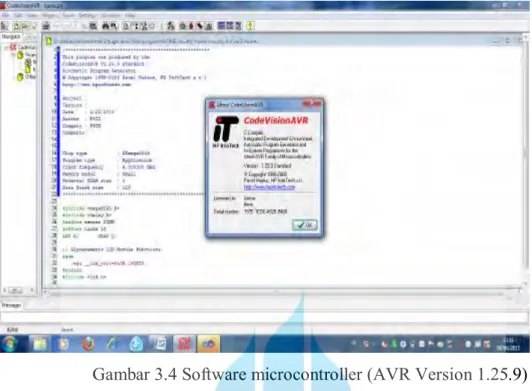Click the editor horizontal scrollbar
Screen dimensions: 532x391
point(283,292)
